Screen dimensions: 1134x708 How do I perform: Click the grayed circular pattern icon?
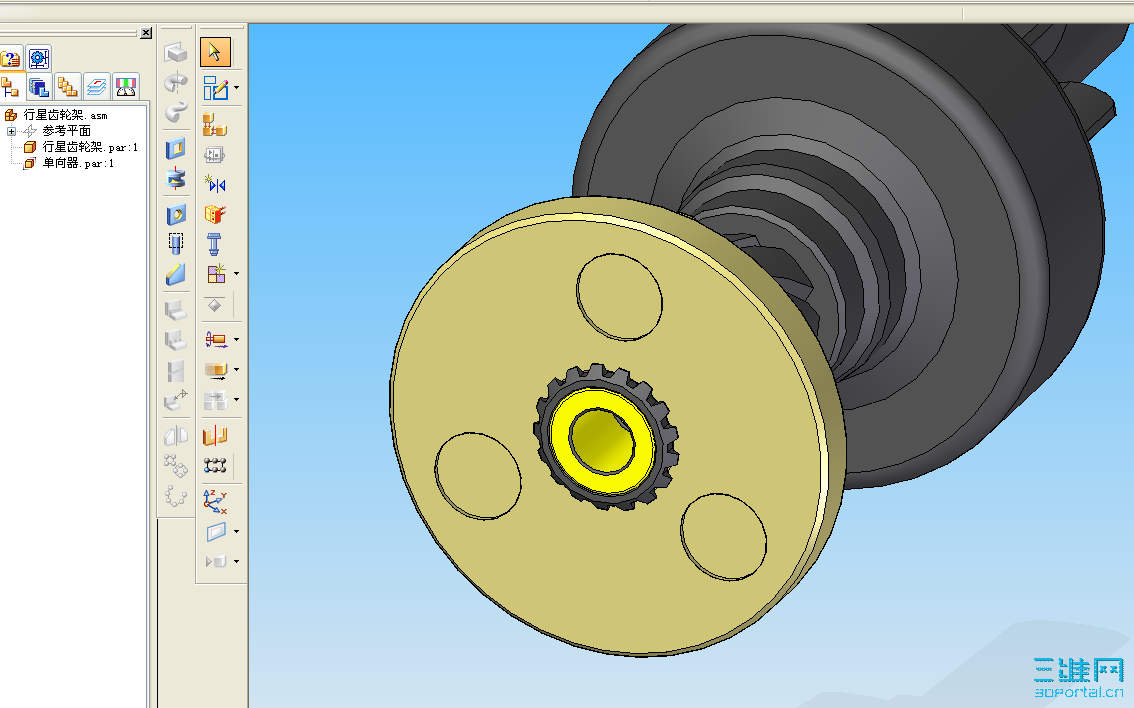click(176, 496)
